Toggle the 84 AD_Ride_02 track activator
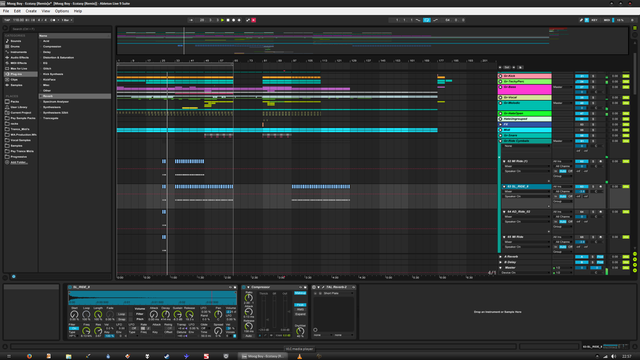Screen dimensions: 640x360 point(582,212)
